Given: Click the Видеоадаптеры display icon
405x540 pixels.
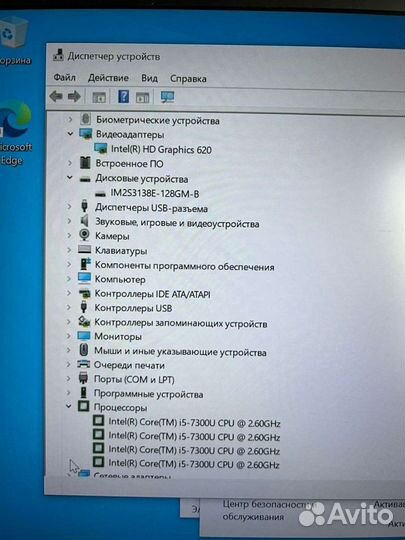Looking at the screenshot, I should click(85, 134).
